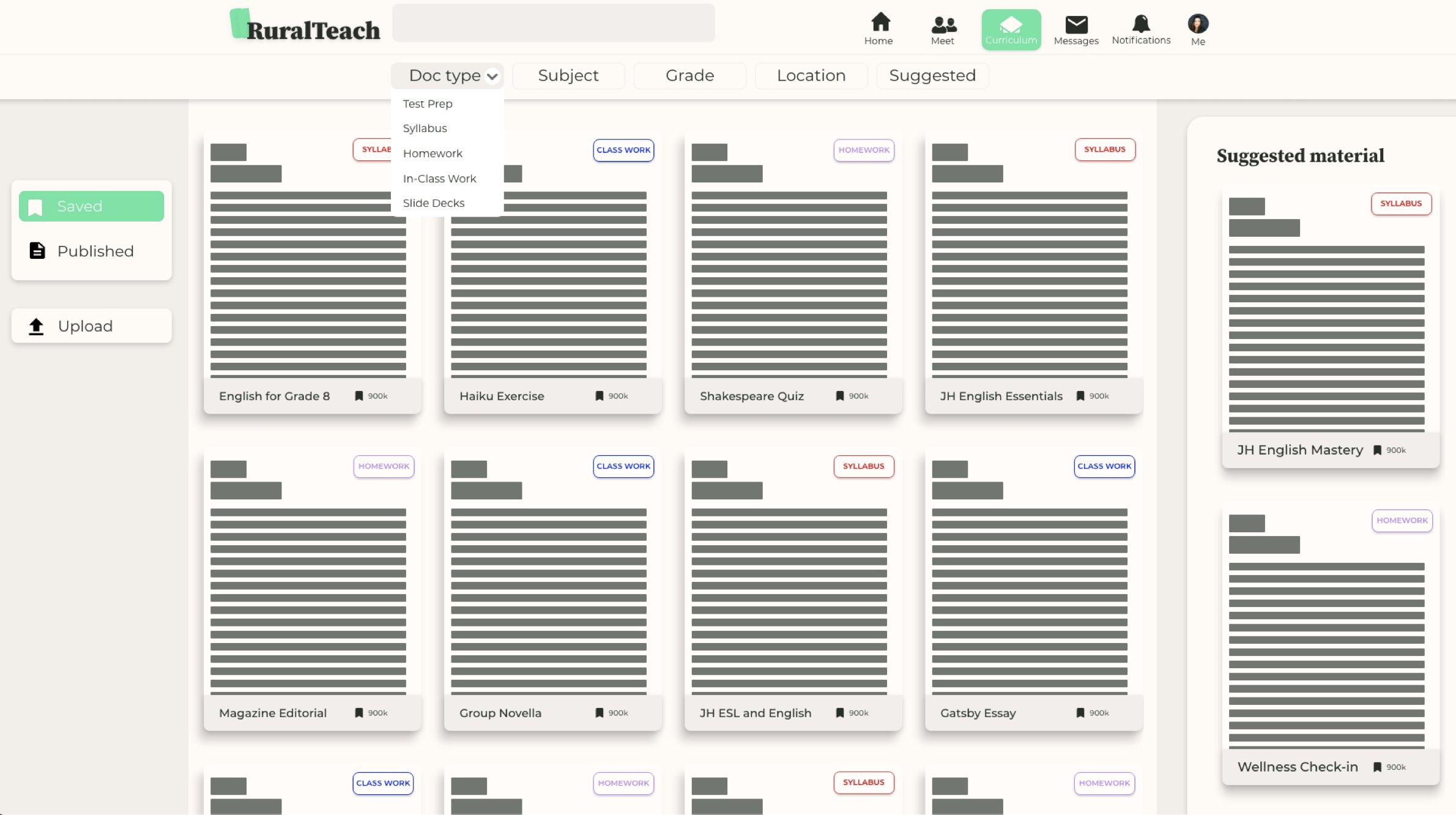The image size is (1456, 815).
Task: Click the Haiku Exercise title
Action: [502, 396]
